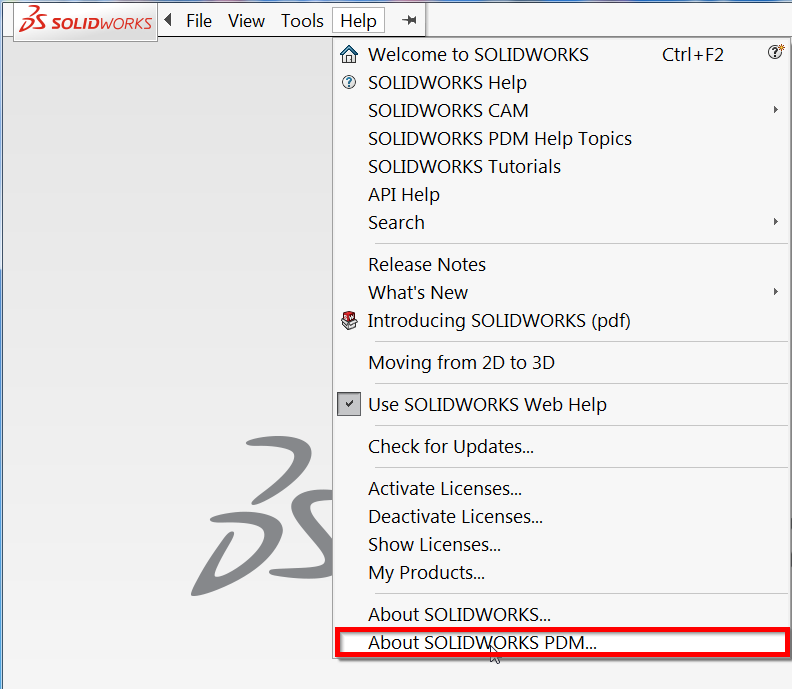Click the Introducing SOLIDWORKS pdf book icon
This screenshot has width=792, height=689.
point(349,320)
